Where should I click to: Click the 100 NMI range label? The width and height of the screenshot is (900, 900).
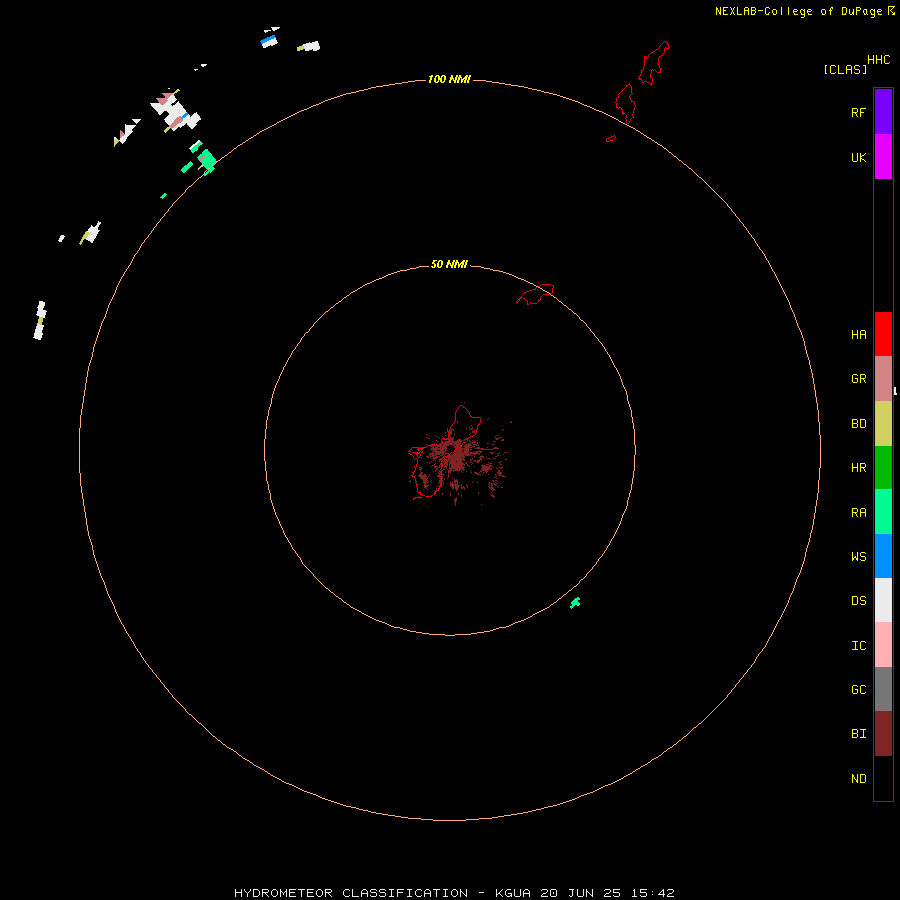pos(449,79)
